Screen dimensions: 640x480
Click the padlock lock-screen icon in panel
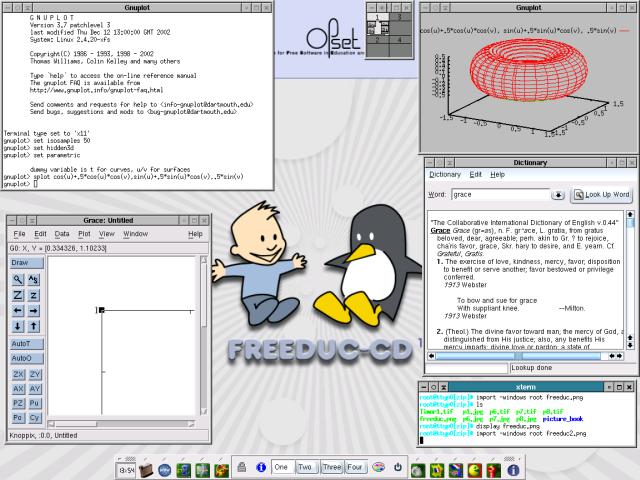coord(242,467)
